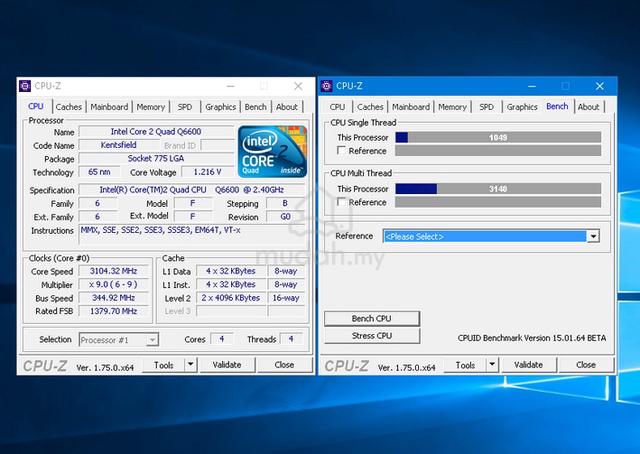The image size is (640, 454).
Task: Select SPD tab in left window
Action: pos(184,107)
